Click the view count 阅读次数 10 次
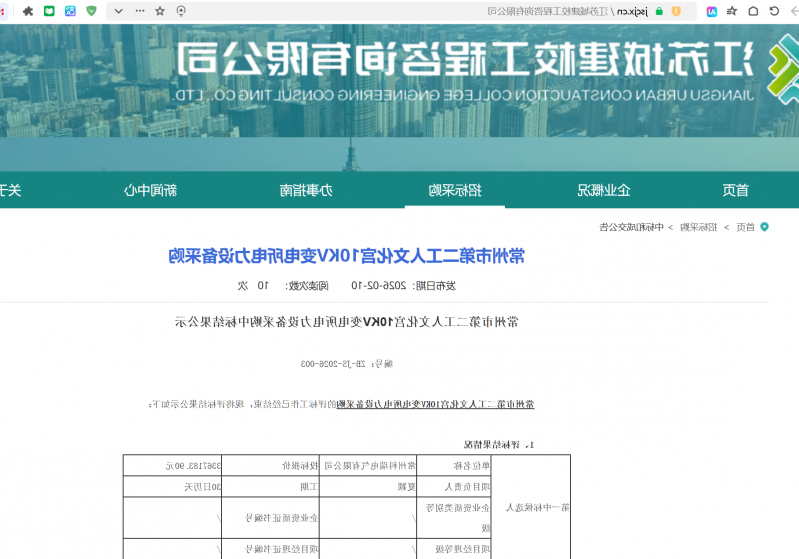The image size is (799, 559). click(x=283, y=286)
